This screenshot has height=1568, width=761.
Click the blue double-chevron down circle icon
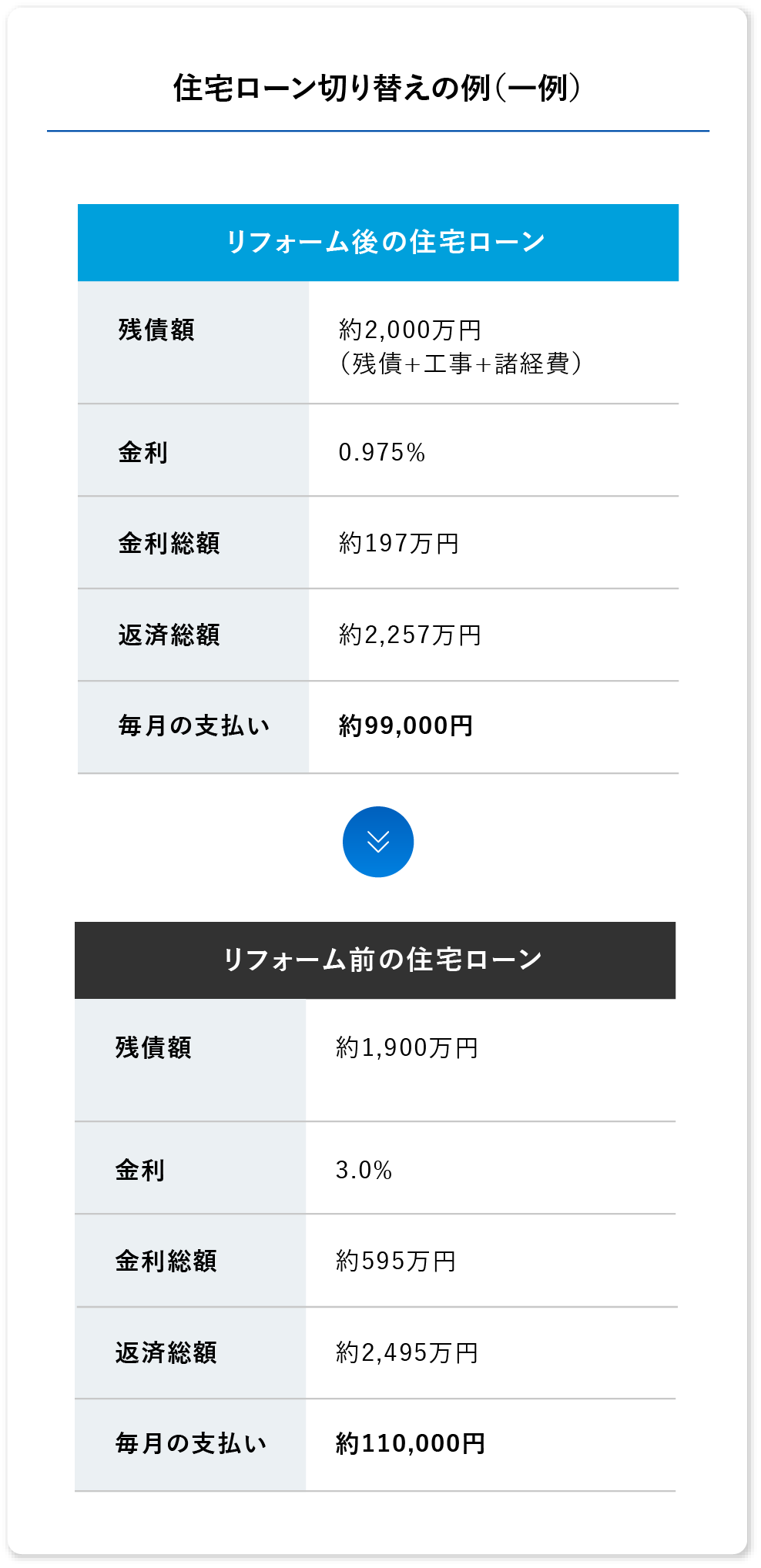tap(377, 841)
